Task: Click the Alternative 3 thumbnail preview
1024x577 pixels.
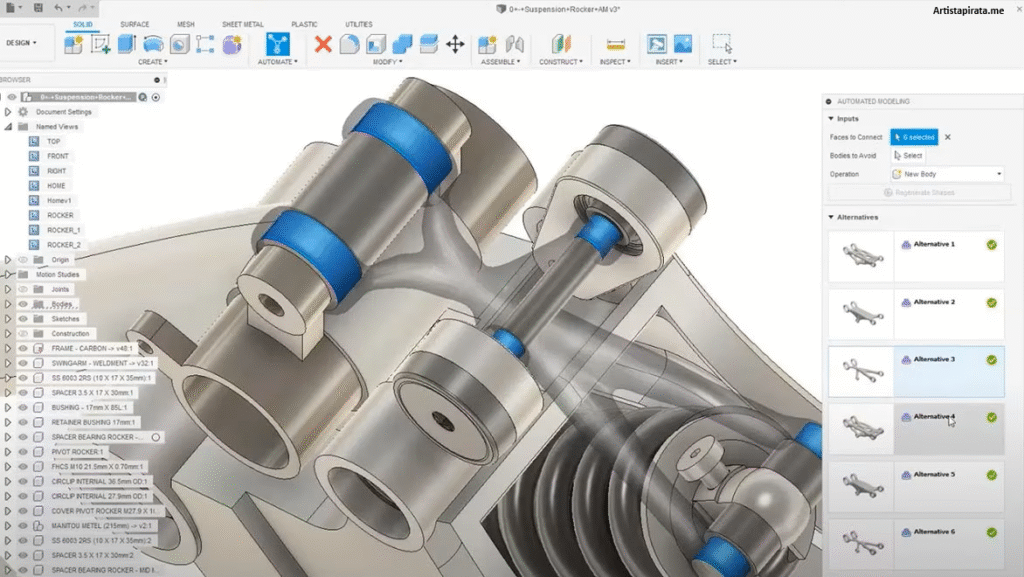Action: [862, 370]
